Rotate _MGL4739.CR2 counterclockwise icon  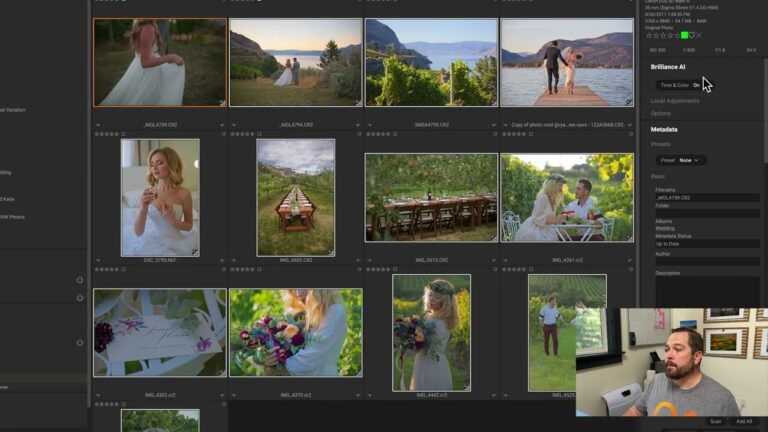coord(98,125)
